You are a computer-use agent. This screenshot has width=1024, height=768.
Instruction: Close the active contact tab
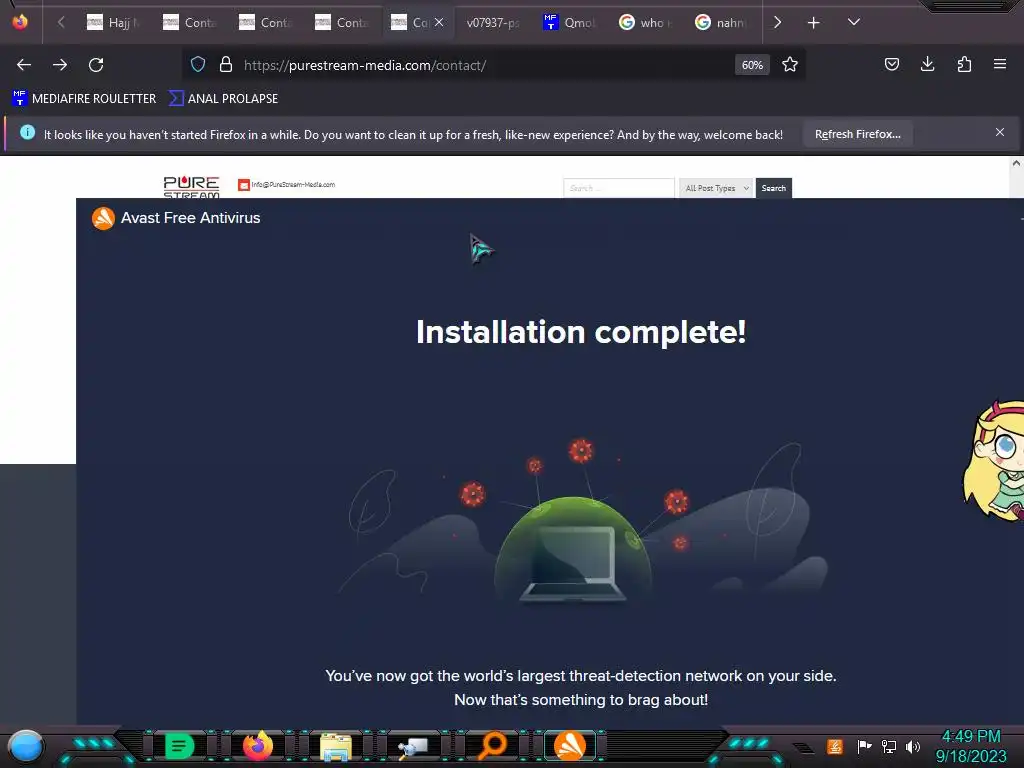click(439, 22)
